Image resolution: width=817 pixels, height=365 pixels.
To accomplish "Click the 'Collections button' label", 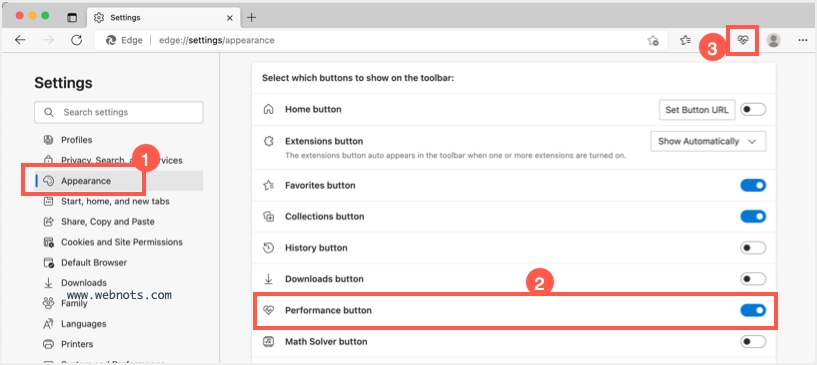I will point(325,216).
